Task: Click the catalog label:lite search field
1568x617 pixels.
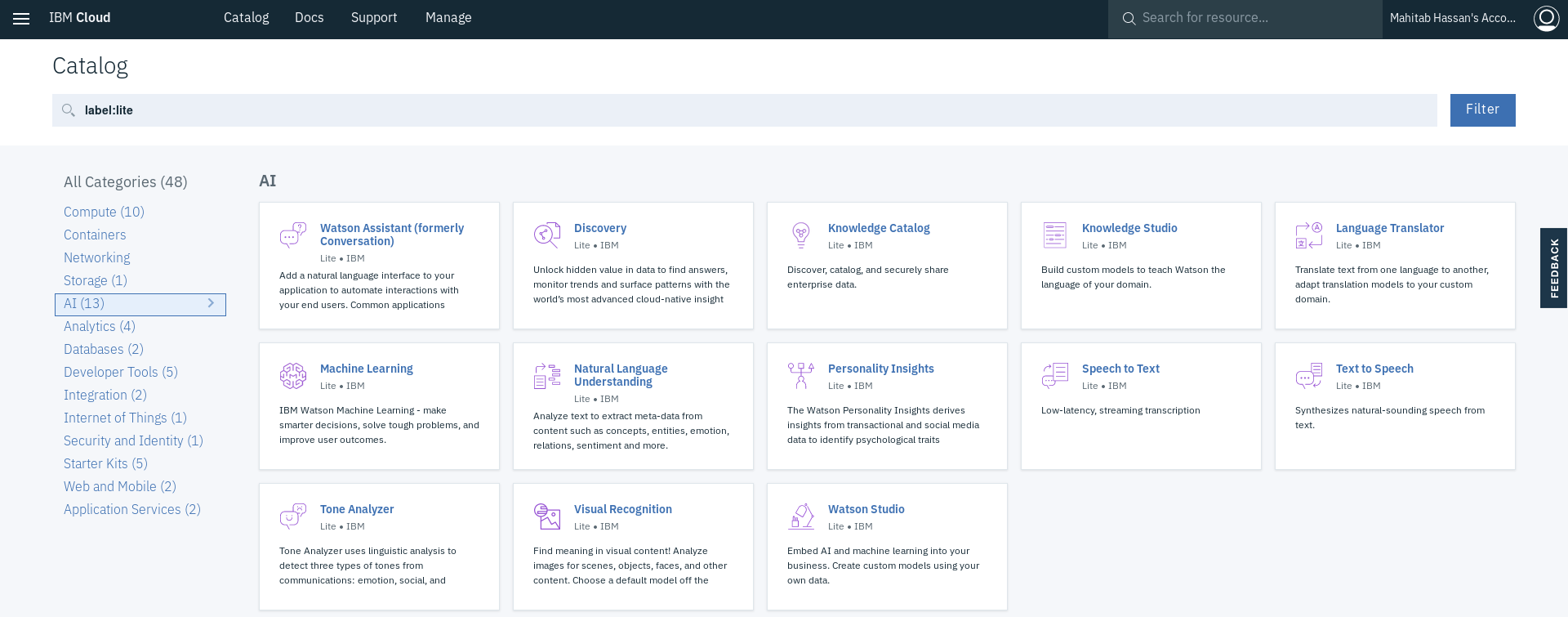Action: 745,110
